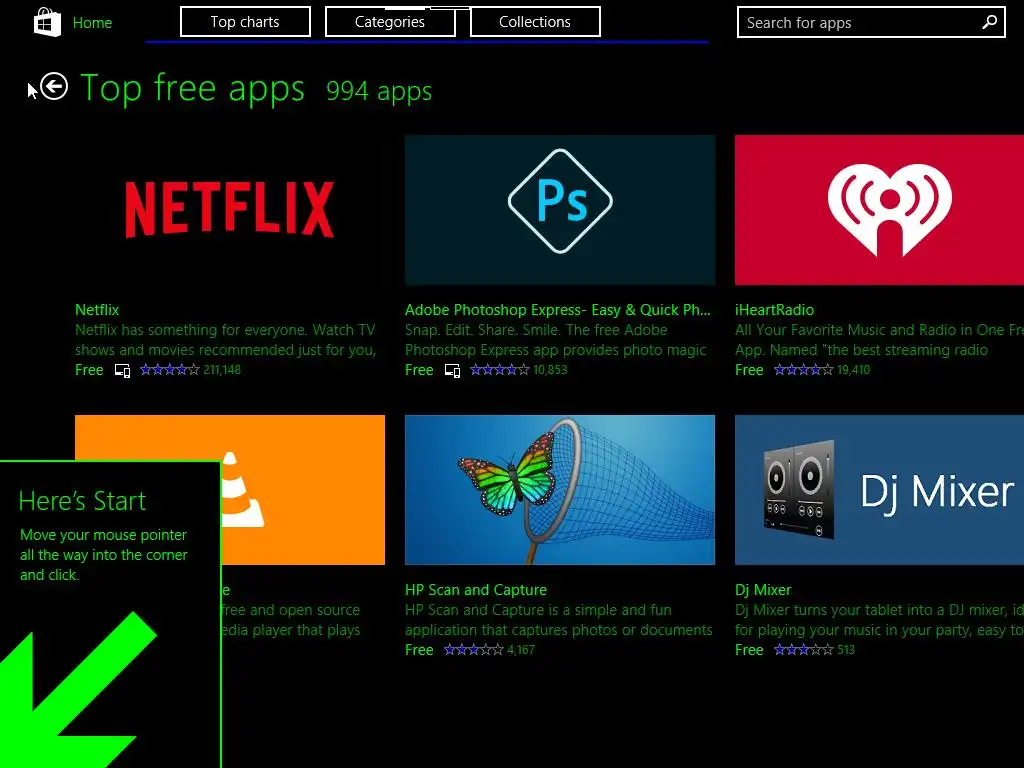Screen dimensions: 1024x768
Task: Click the iHeartRadio star rating
Action: pyautogui.click(x=803, y=370)
